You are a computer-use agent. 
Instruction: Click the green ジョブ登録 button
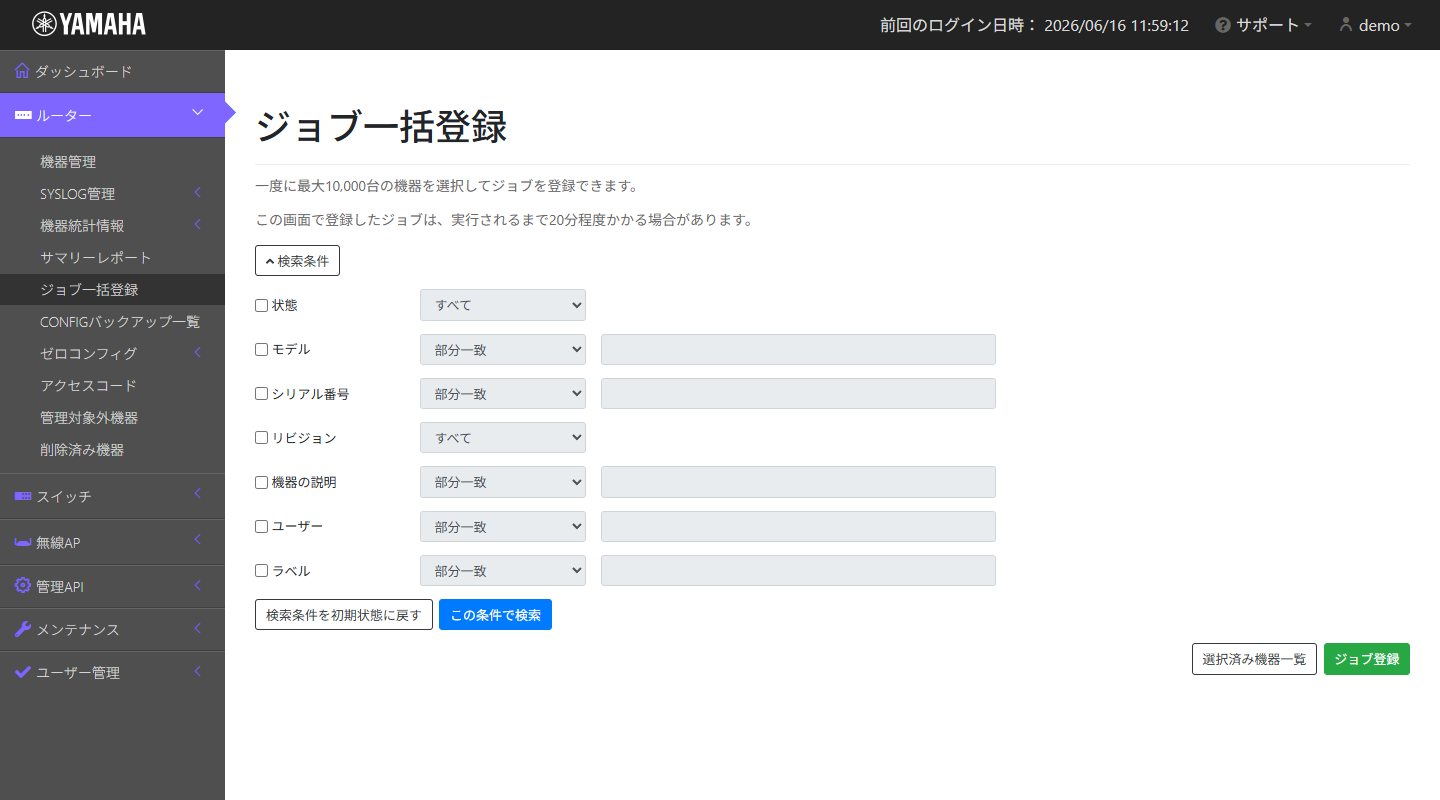coord(1367,659)
